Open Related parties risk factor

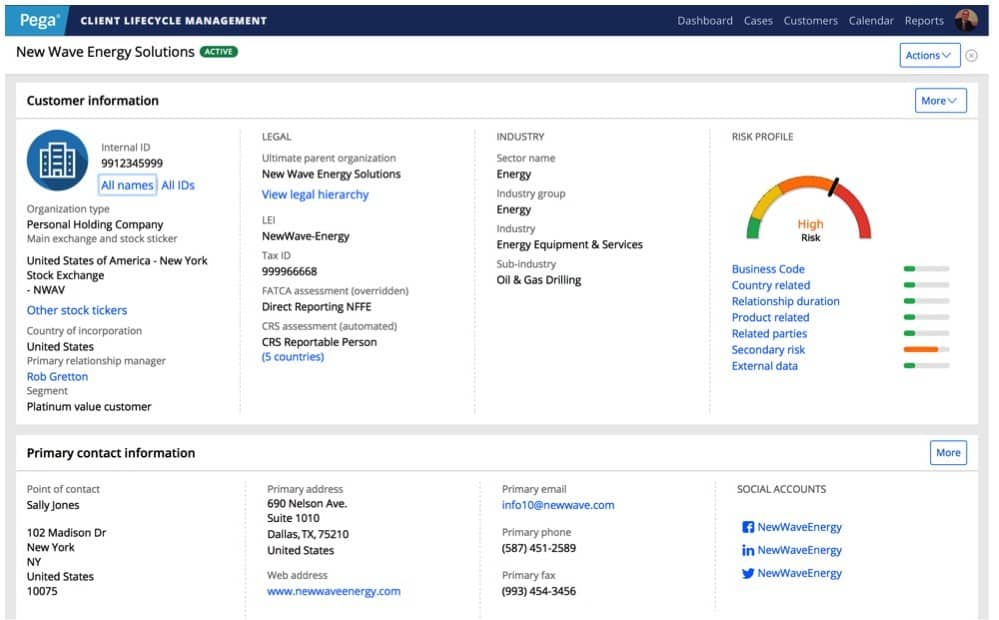coord(770,333)
